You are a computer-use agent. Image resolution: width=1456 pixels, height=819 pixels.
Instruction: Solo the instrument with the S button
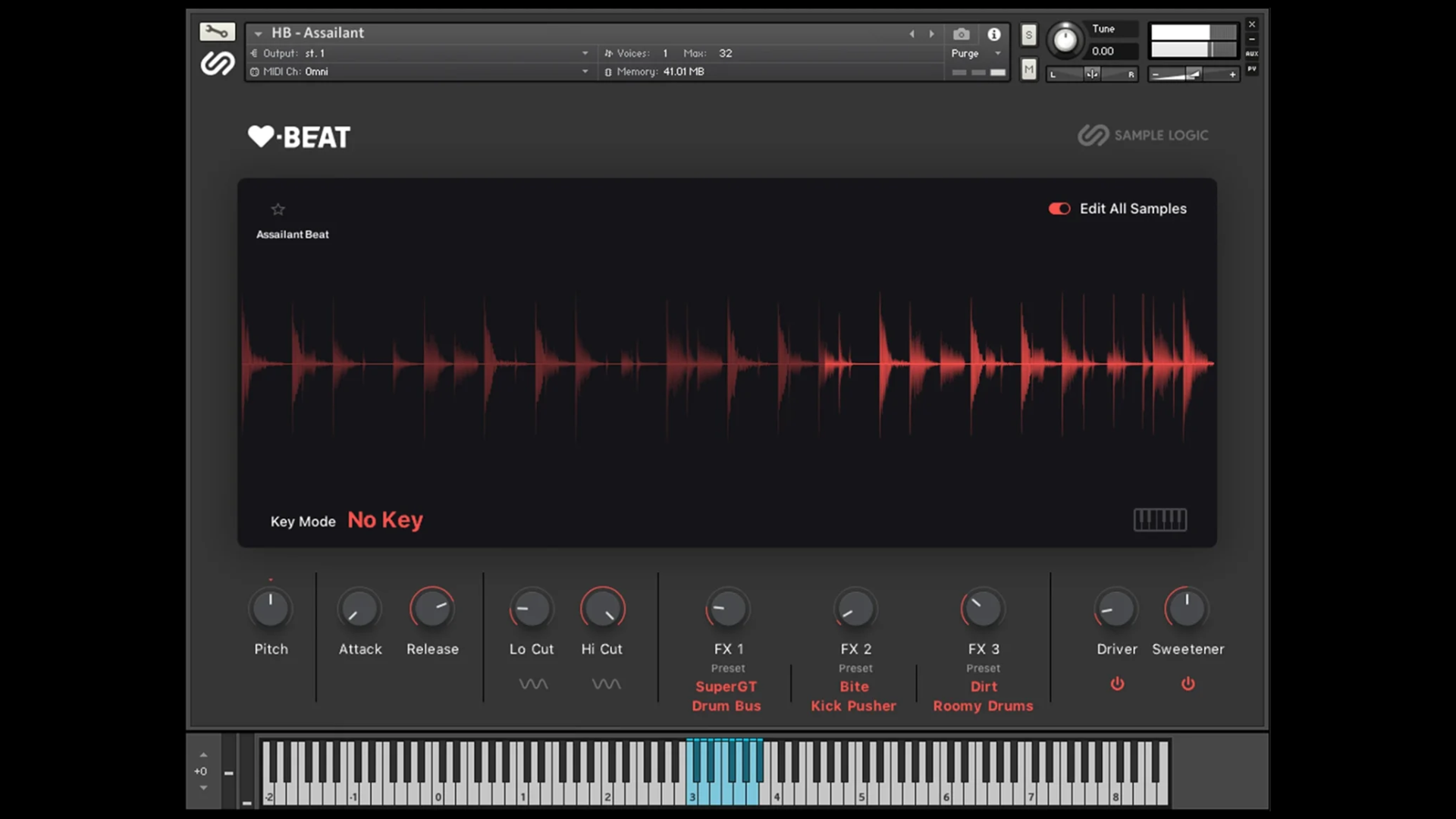(1028, 35)
